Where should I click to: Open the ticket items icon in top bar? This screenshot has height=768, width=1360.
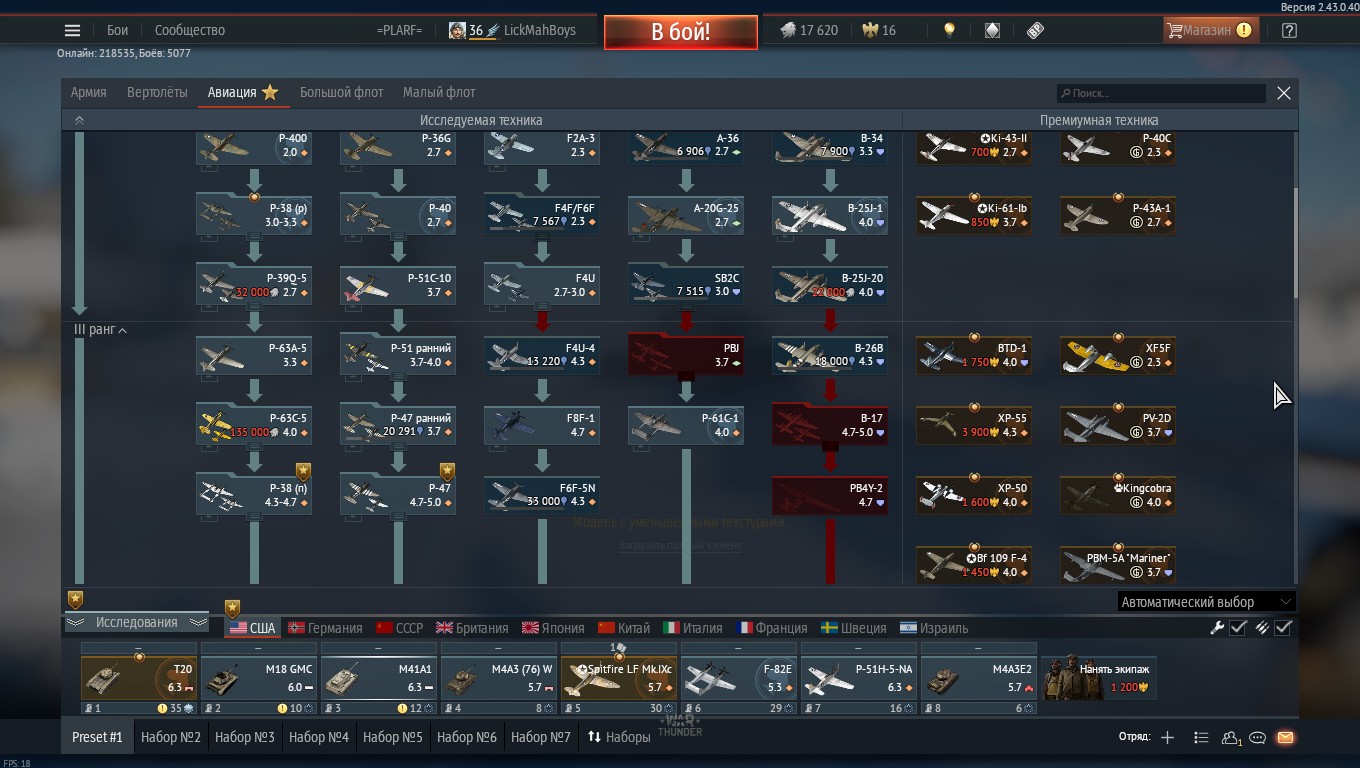click(1035, 30)
